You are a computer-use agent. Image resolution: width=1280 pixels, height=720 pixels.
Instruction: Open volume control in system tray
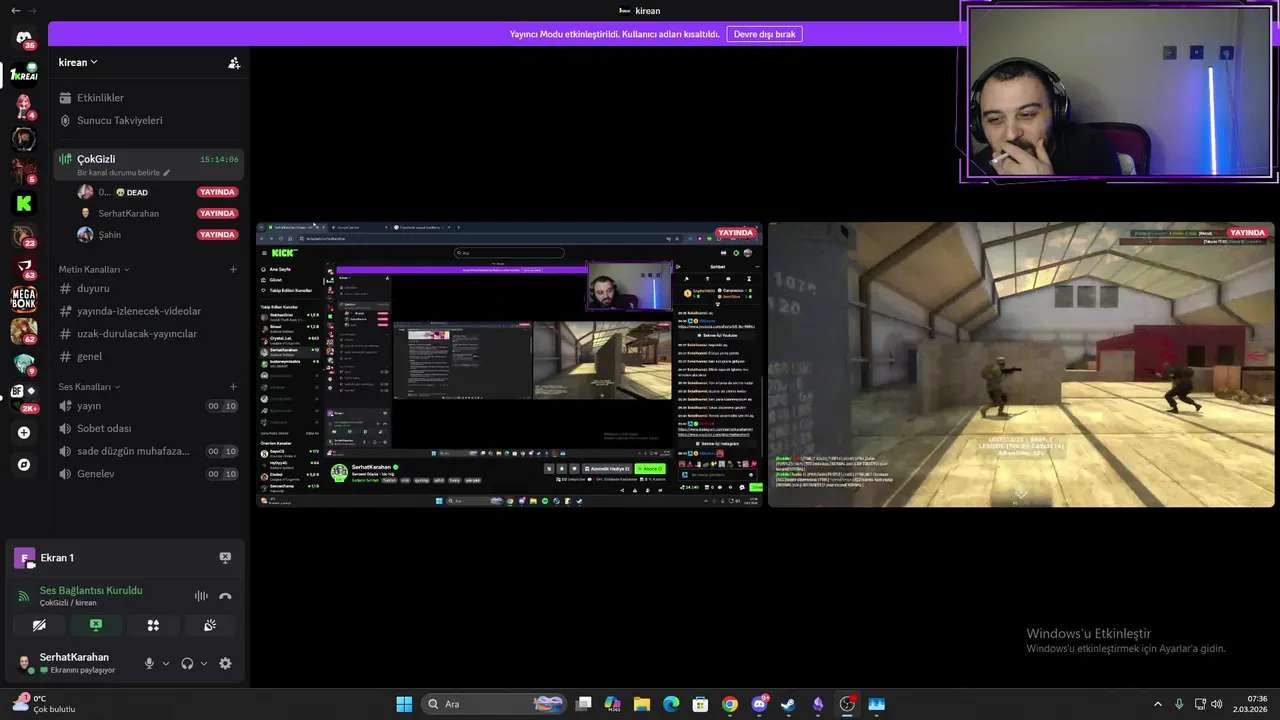click(x=1217, y=704)
